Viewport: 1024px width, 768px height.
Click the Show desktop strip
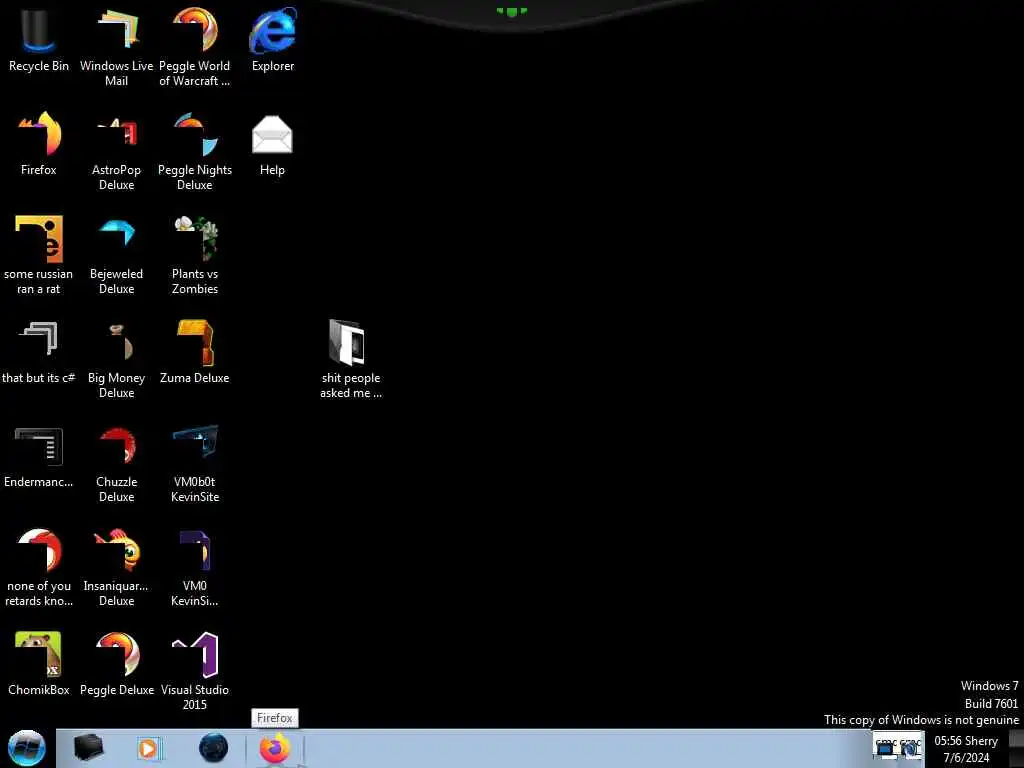(x=1016, y=748)
